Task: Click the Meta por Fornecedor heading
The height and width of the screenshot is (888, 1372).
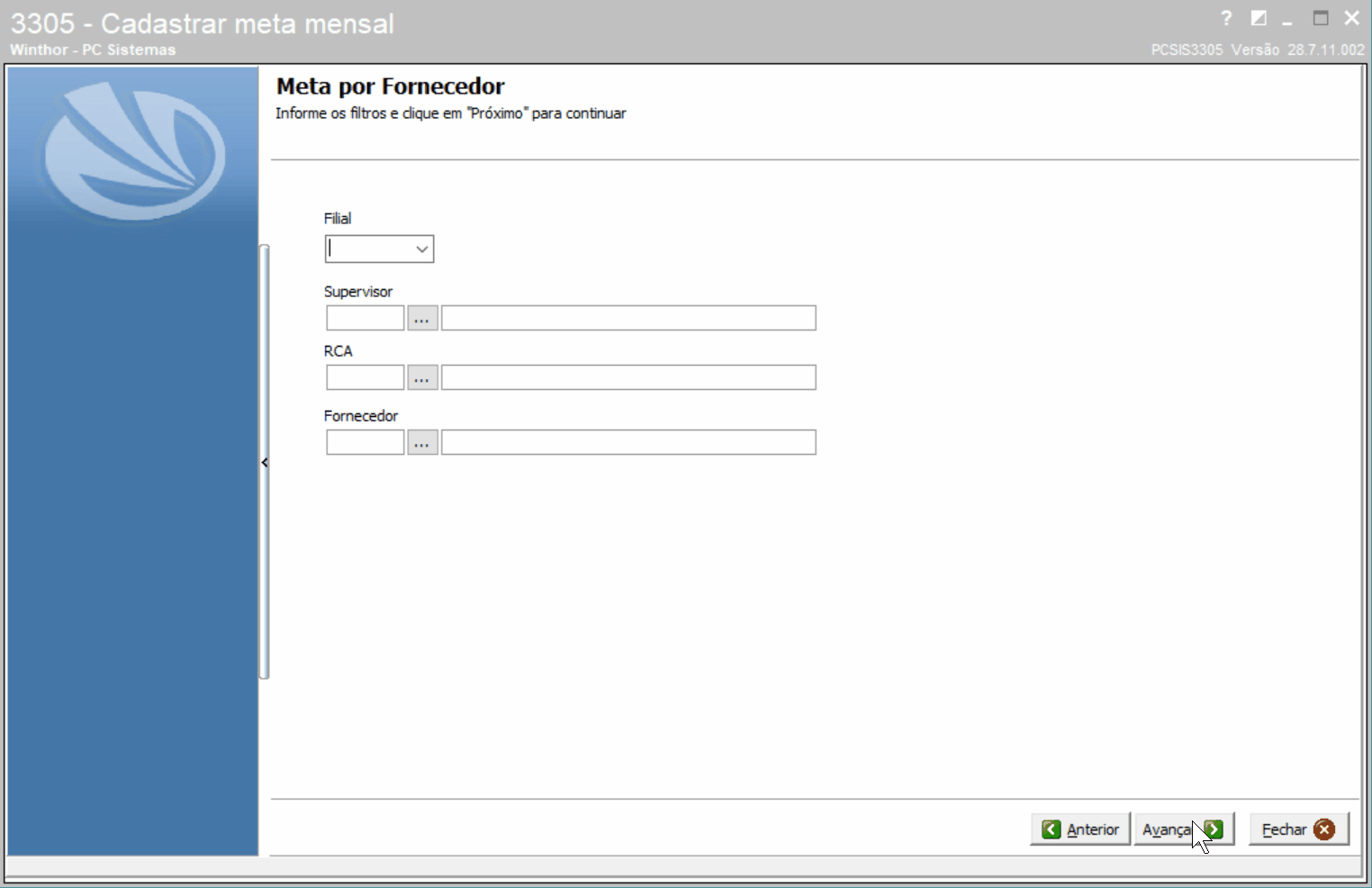Action: 390,86
